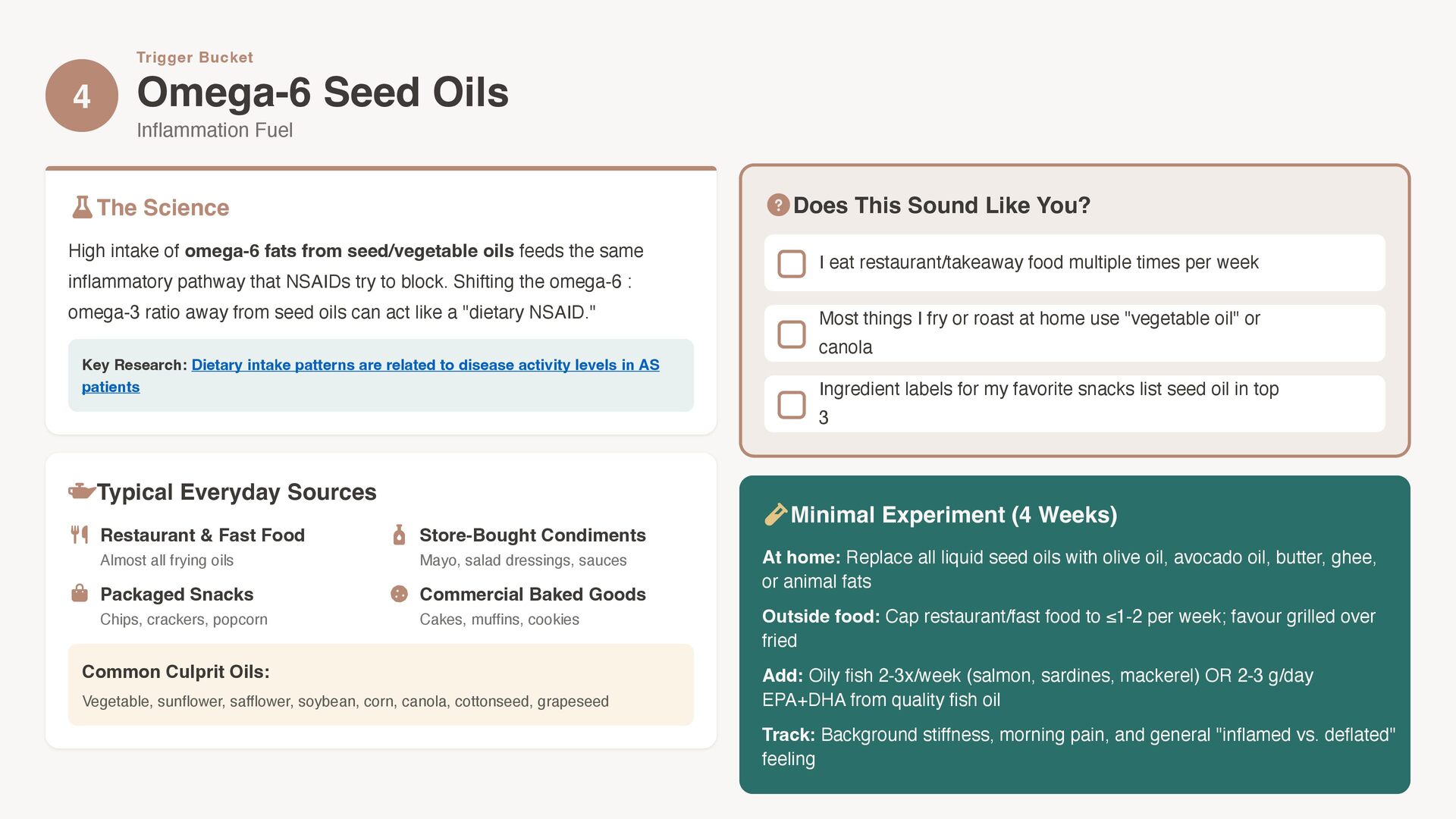Click the flask icon beside The Science
Screen dimensions: 1456x819
click(82, 207)
